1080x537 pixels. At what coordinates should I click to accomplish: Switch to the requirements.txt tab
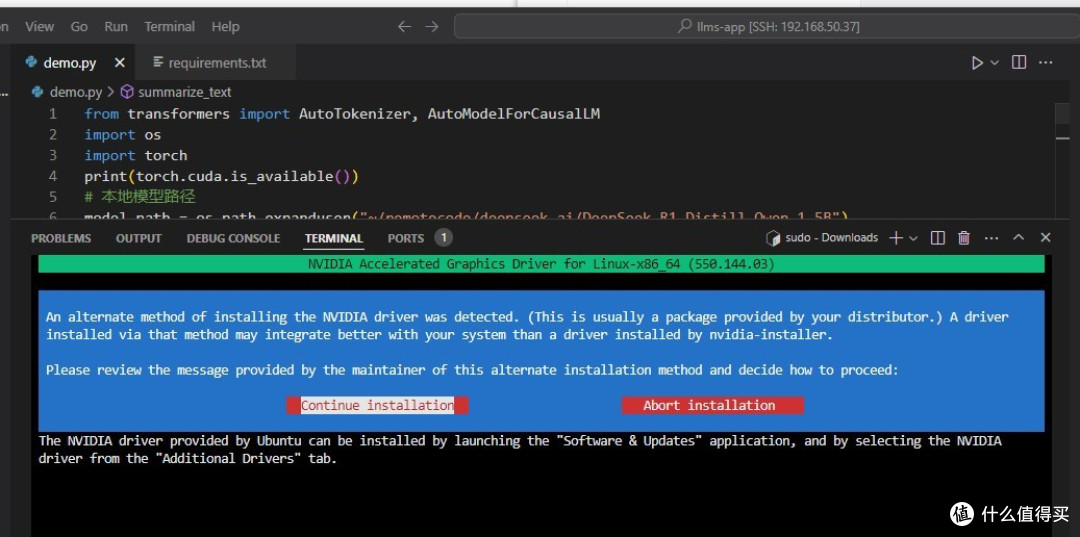(216, 63)
